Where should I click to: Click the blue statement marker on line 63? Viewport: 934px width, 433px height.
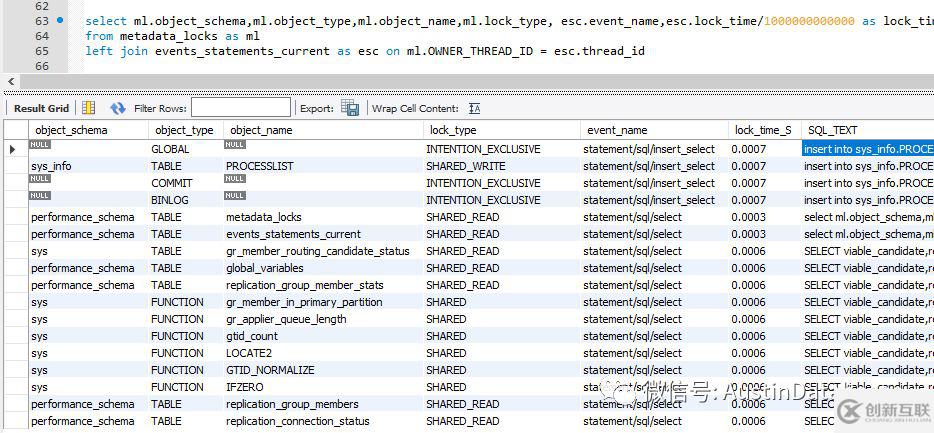(60, 20)
